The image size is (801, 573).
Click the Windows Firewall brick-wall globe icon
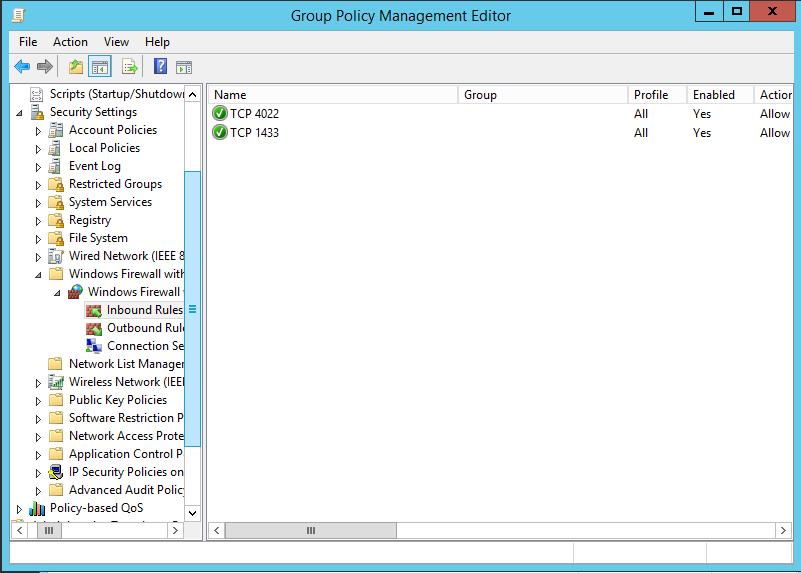75,292
